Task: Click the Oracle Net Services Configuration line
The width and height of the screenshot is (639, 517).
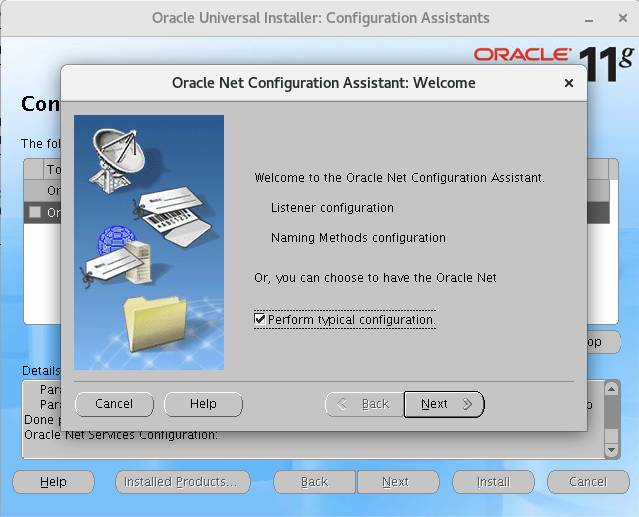Action: [x=121, y=435]
